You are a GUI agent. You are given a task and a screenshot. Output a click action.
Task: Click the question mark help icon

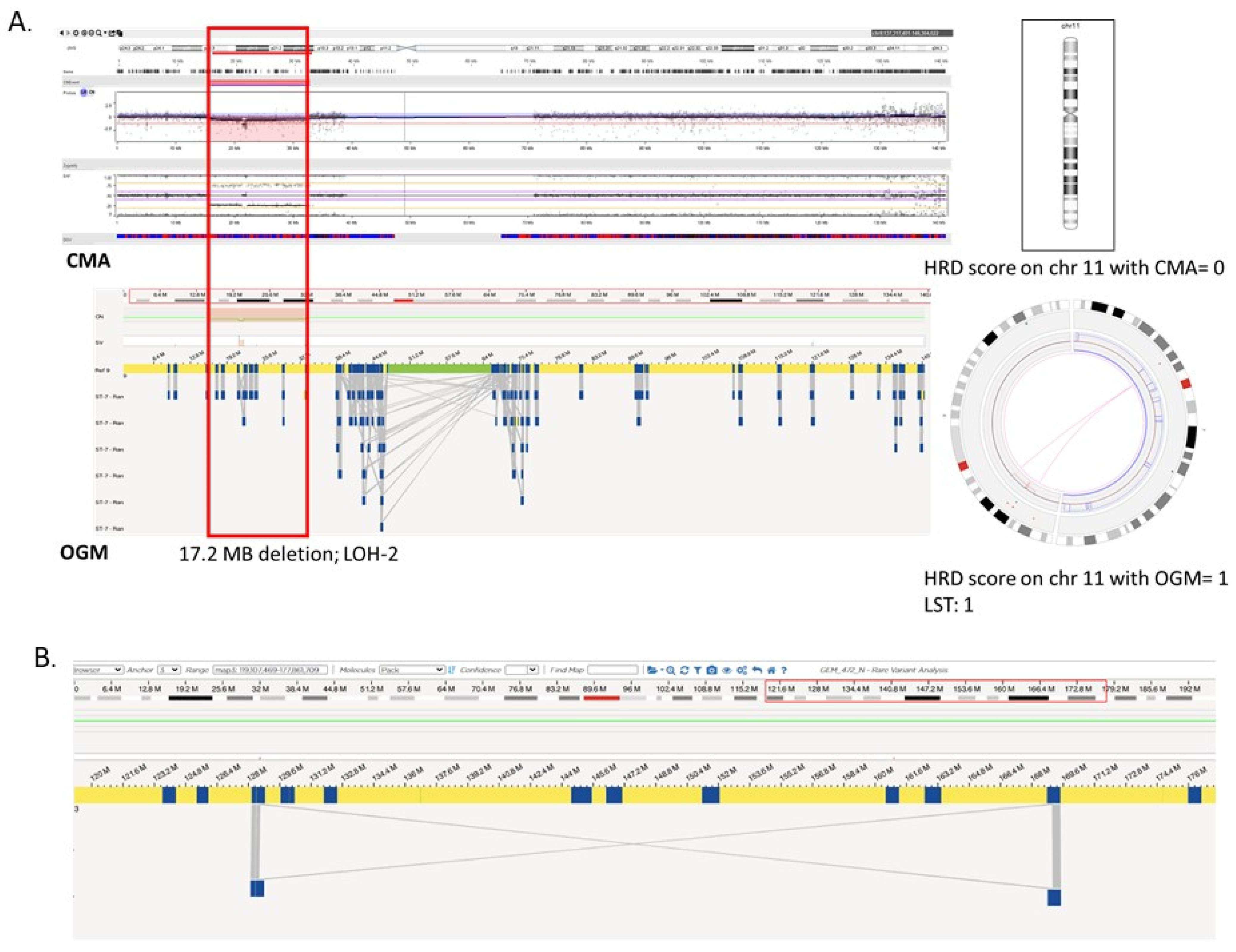tap(784, 670)
